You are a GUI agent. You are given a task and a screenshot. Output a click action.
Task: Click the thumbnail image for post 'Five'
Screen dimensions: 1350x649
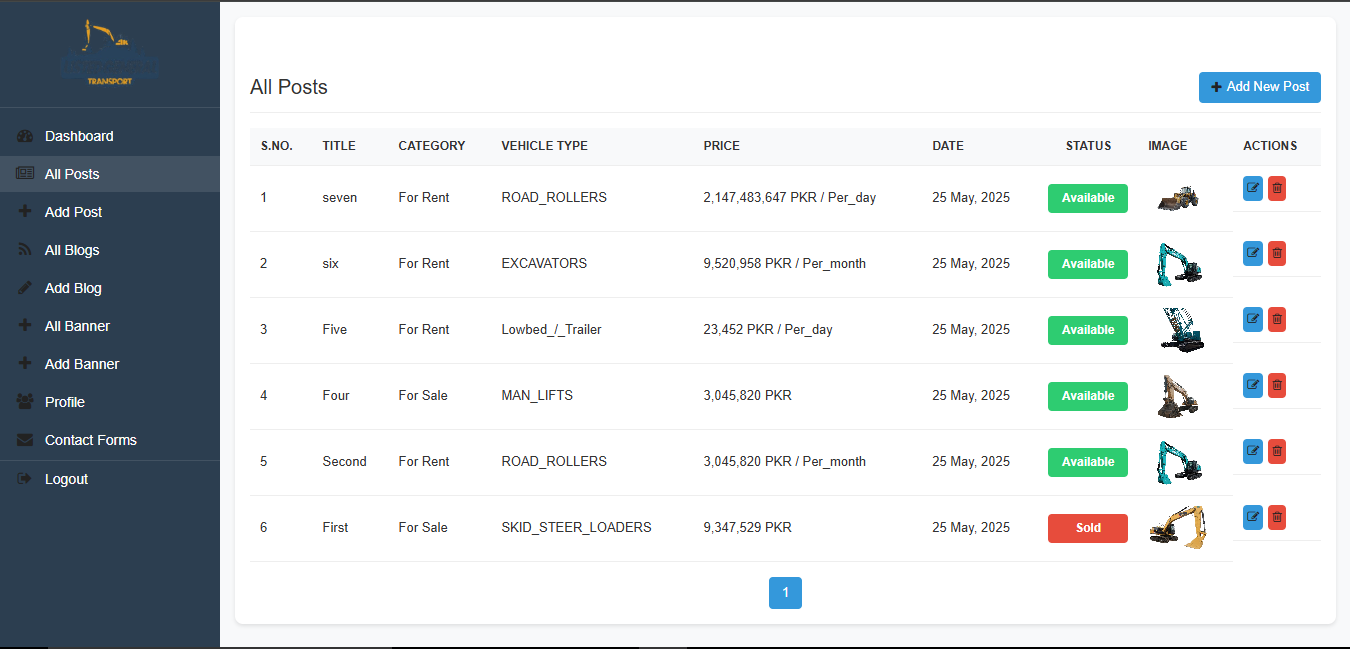click(x=1182, y=330)
